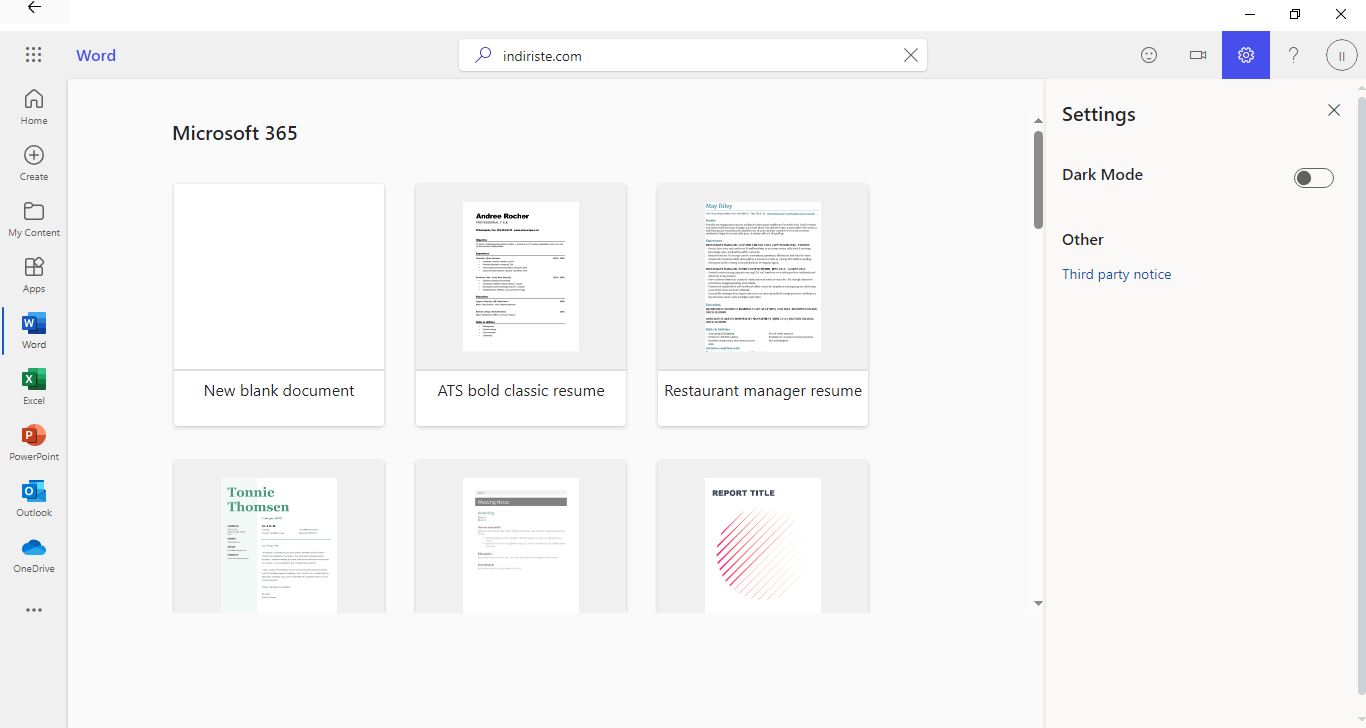Image resolution: width=1366 pixels, height=728 pixels.
Task: Open Restaurant manager resume template
Action: coord(763,305)
